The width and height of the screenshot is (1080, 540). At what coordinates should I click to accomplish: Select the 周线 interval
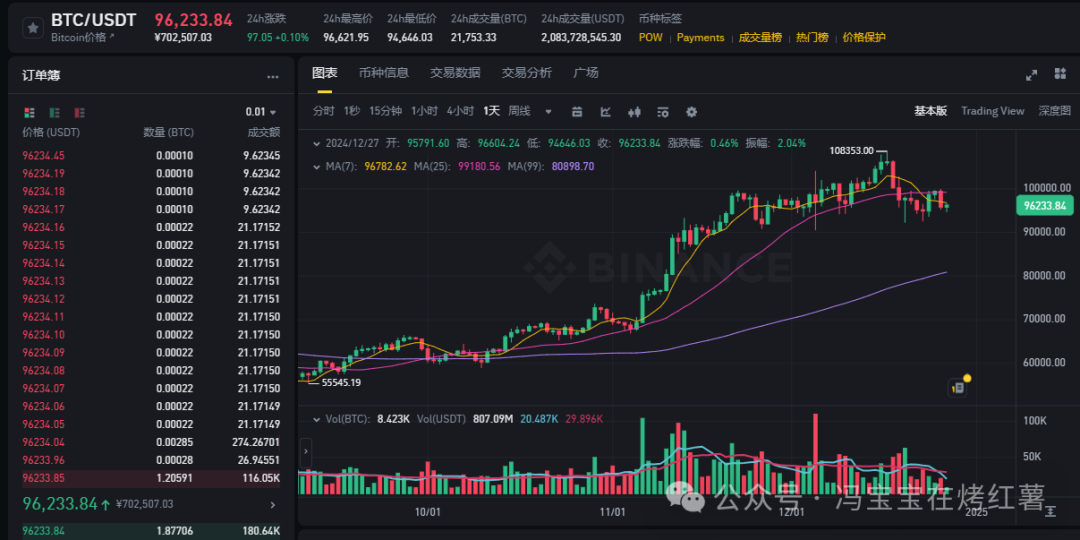pyautogui.click(x=519, y=111)
